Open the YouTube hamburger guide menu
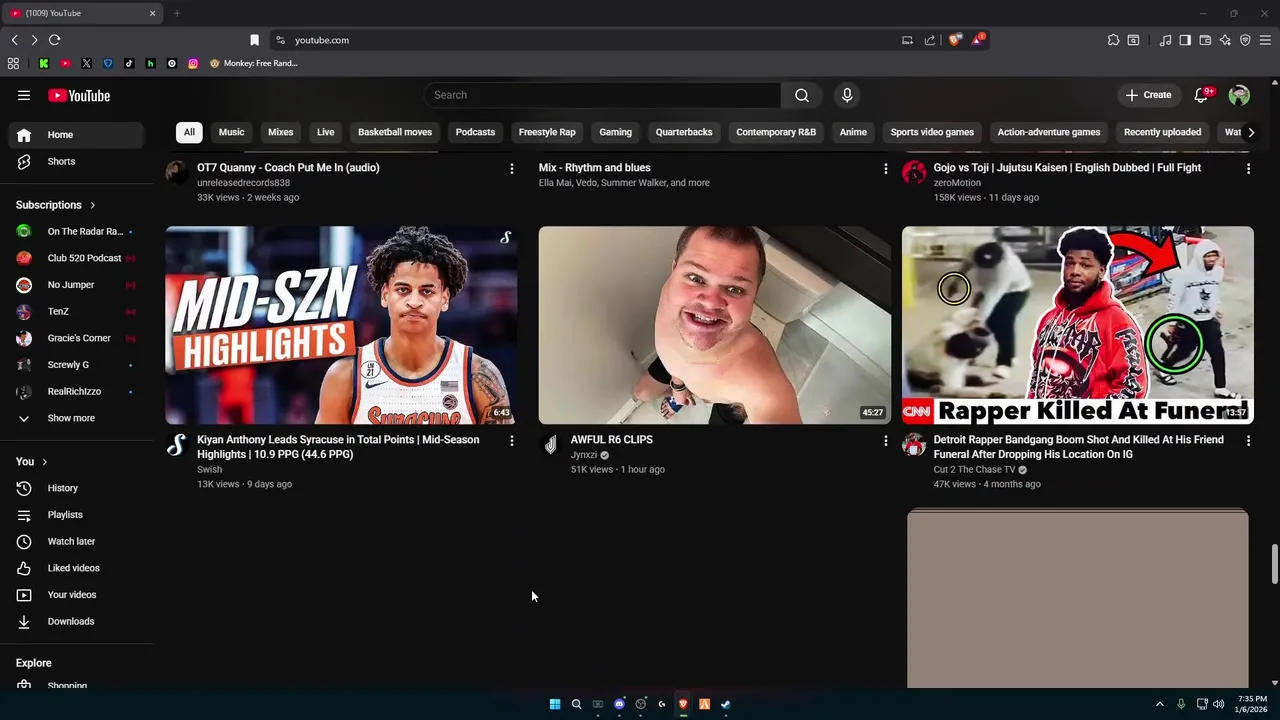 point(24,96)
